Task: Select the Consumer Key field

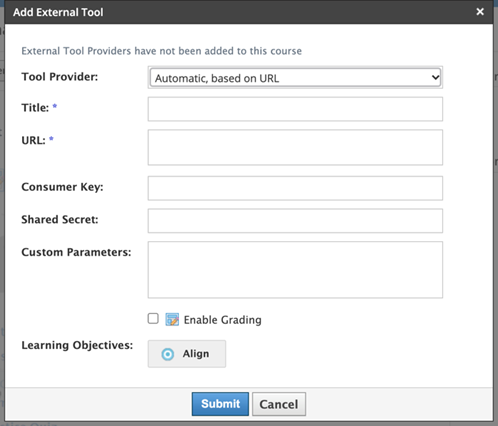Action: click(295, 188)
